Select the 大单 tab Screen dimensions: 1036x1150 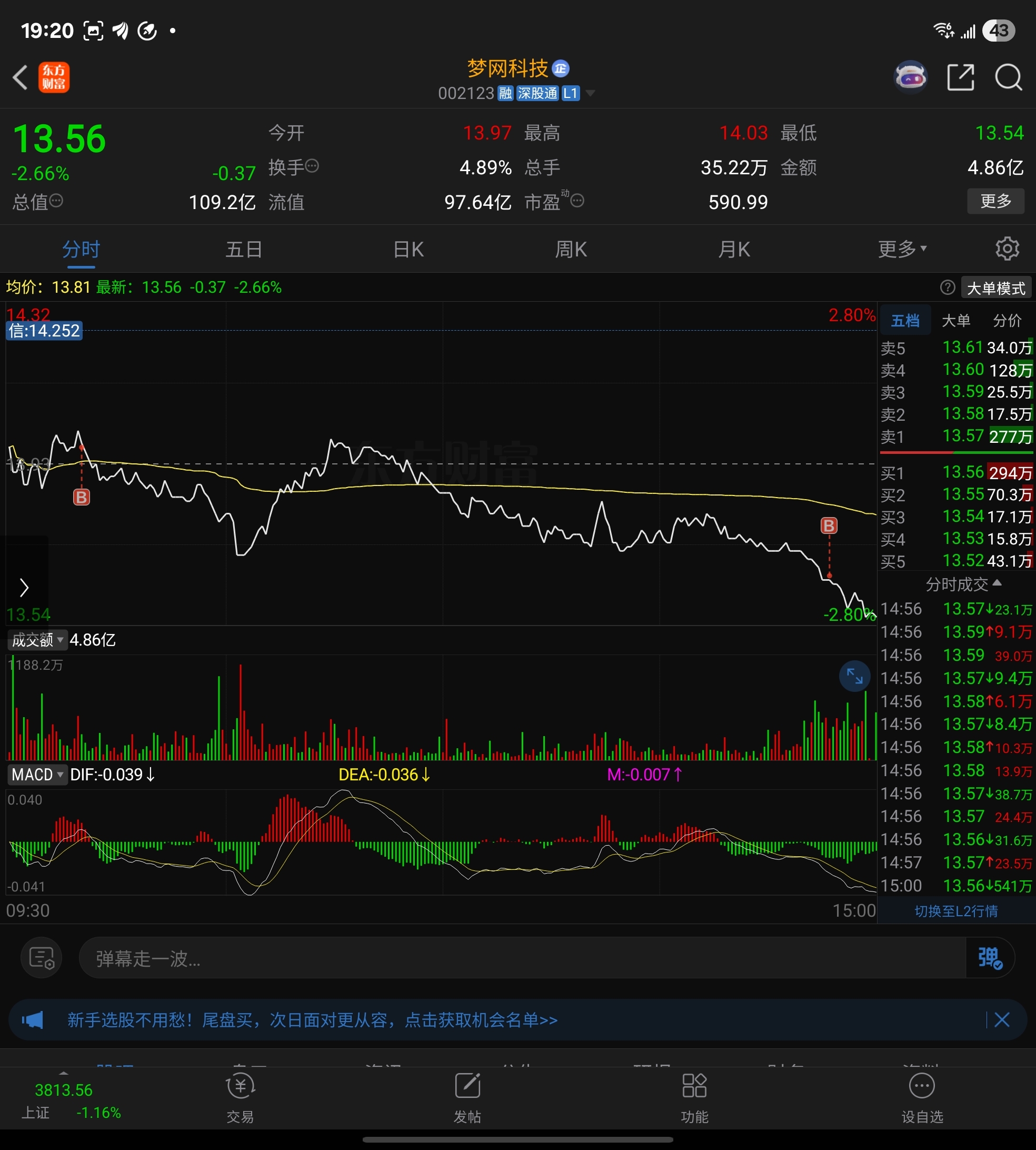click(957, 321)
